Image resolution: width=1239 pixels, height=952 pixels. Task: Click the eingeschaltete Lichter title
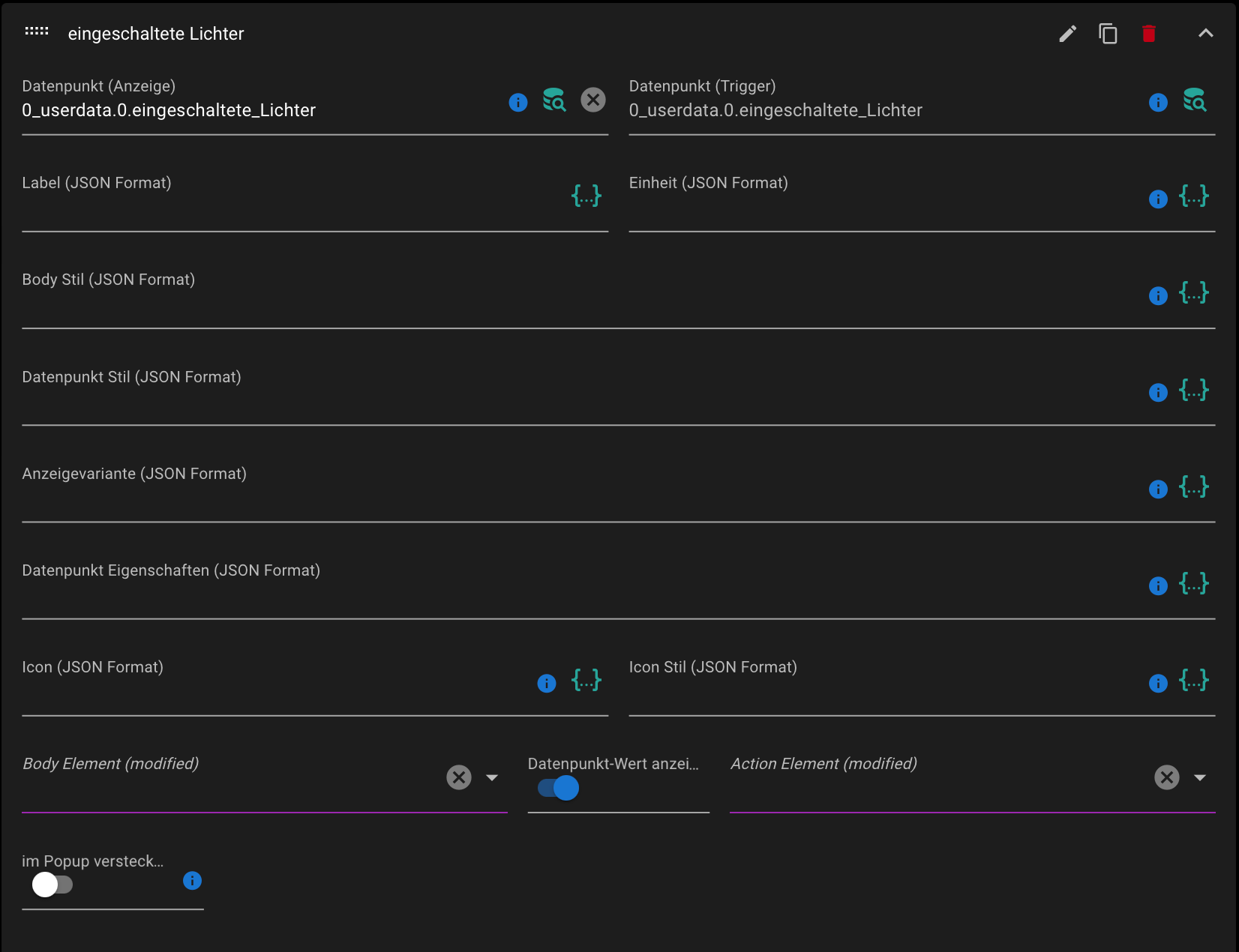tap(156, 34)
